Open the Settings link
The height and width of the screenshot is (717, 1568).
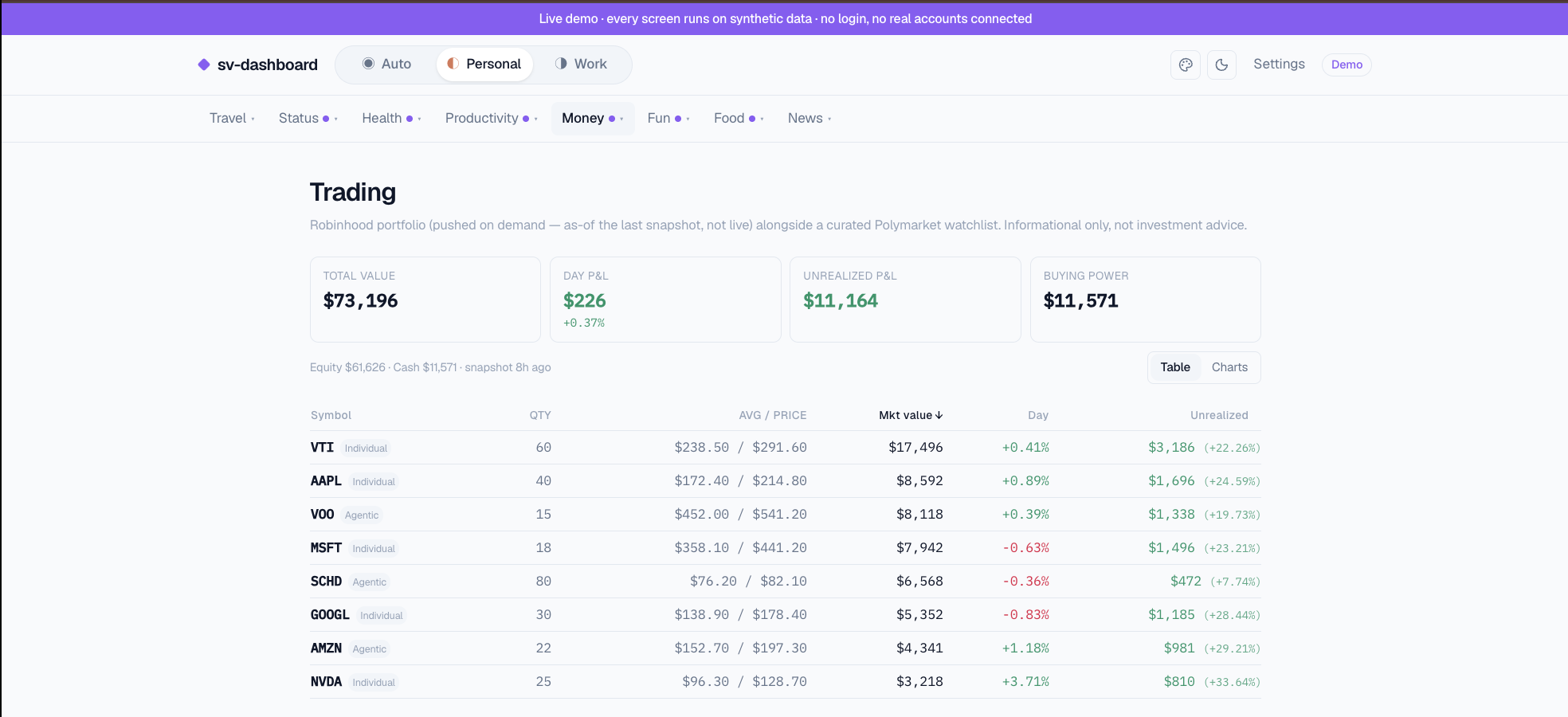tap(1279, 64)
